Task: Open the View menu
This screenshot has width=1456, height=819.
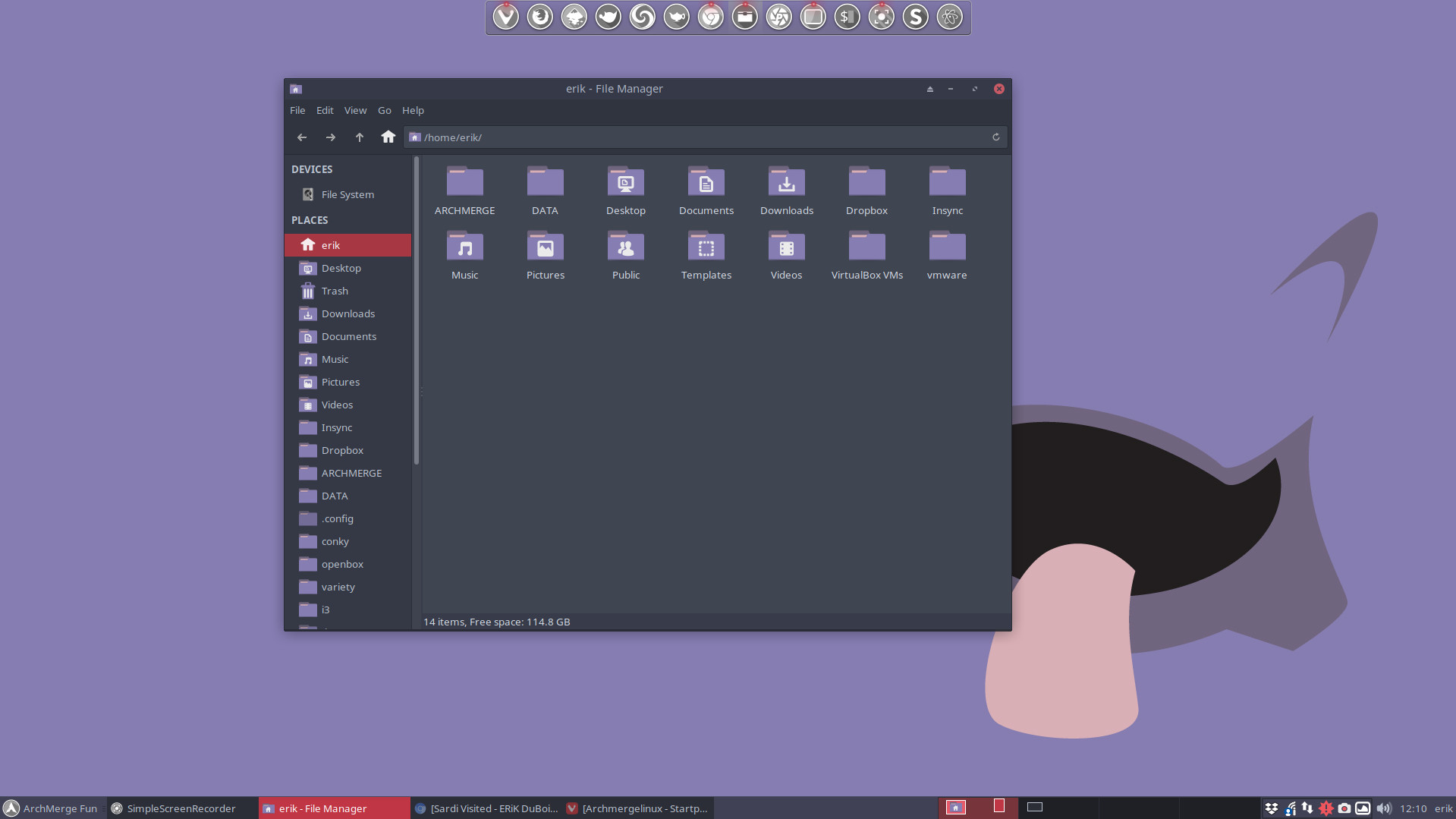Action: pyautogui.click(x=355, y=110)
